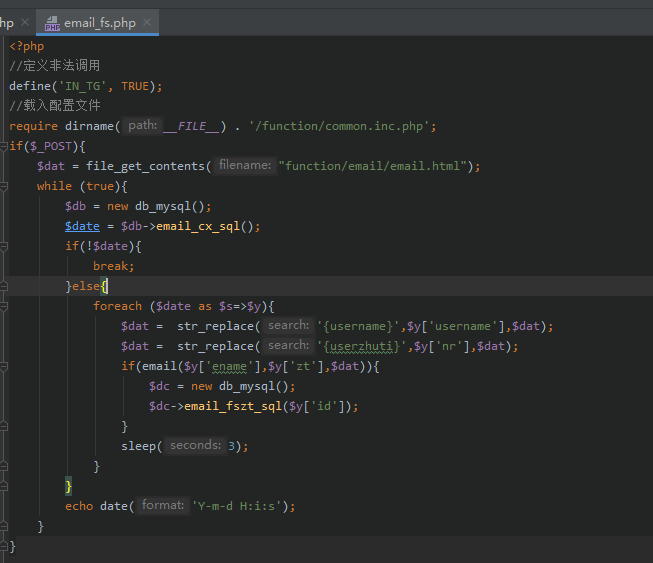Switch to the partially hidden tab ending in 'hp'
Screen dimensions: 653x563
click(7, 22)
